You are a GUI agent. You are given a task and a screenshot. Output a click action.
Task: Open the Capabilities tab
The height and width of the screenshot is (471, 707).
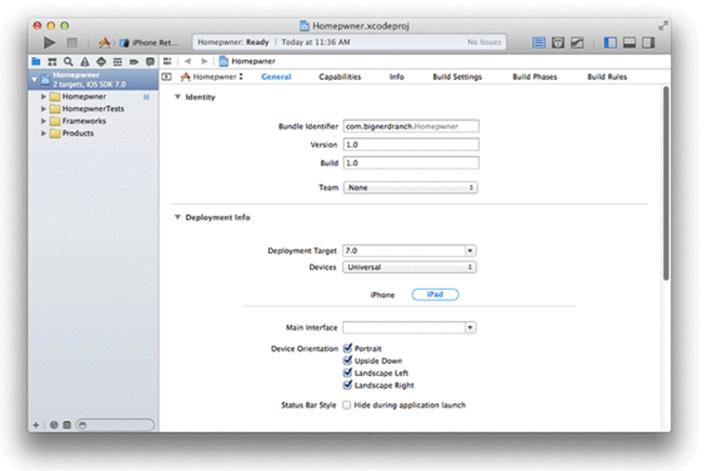pyautogui.click(x=340, y=77)
